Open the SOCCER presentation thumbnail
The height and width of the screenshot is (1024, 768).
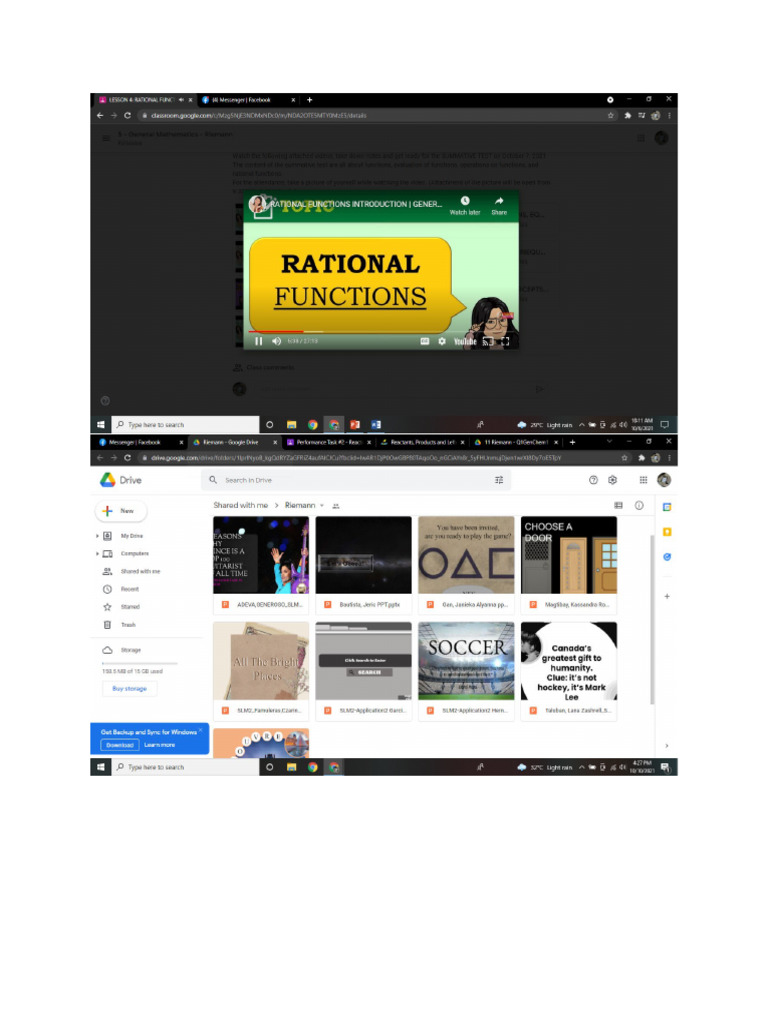466,671
